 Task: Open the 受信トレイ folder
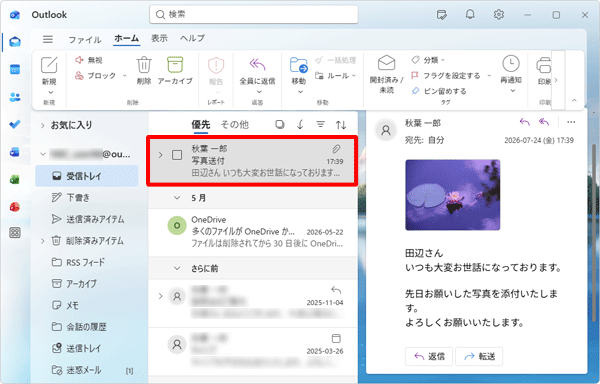click(87, 176)
